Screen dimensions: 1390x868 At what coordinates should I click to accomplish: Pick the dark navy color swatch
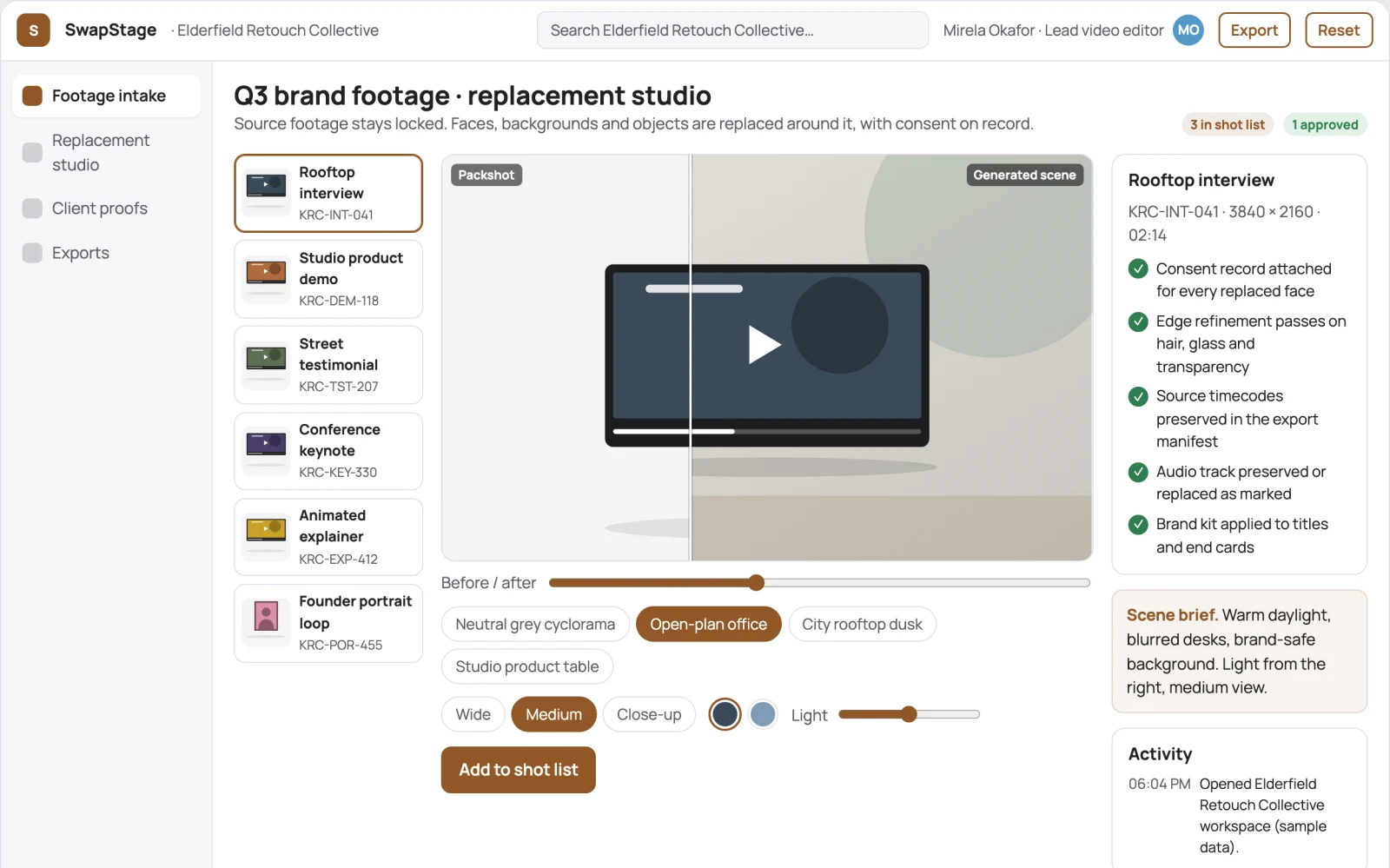click(x=725, y=714)
